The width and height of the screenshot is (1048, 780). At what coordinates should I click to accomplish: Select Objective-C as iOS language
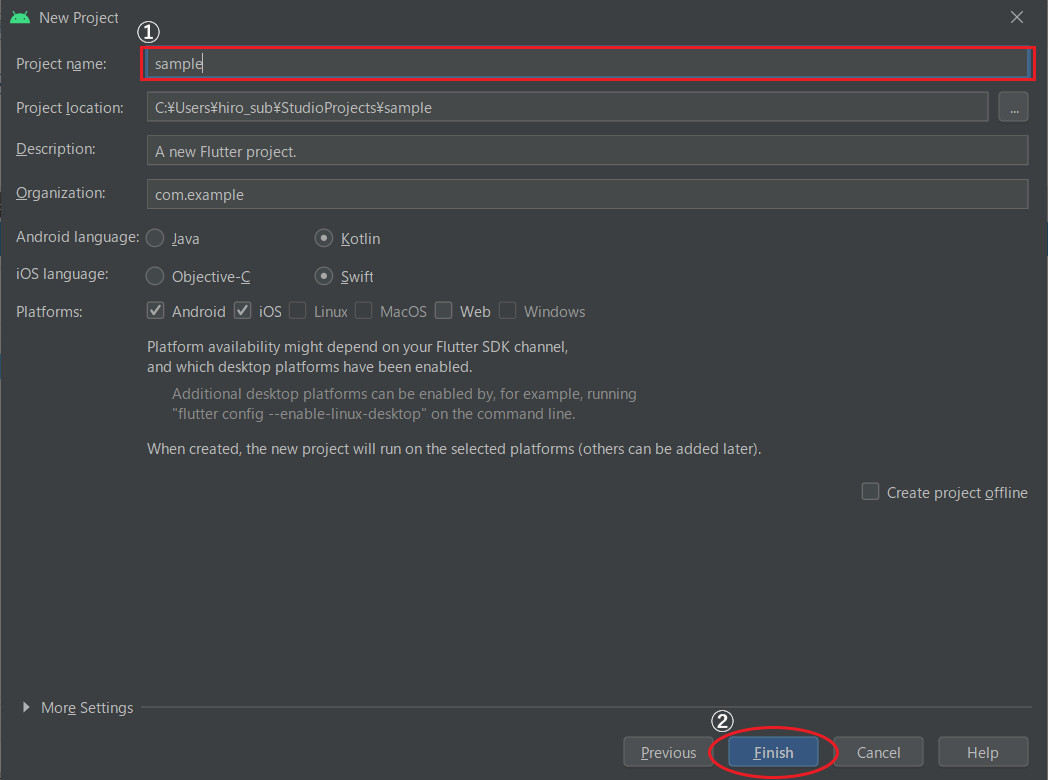[x=155, y=276]
